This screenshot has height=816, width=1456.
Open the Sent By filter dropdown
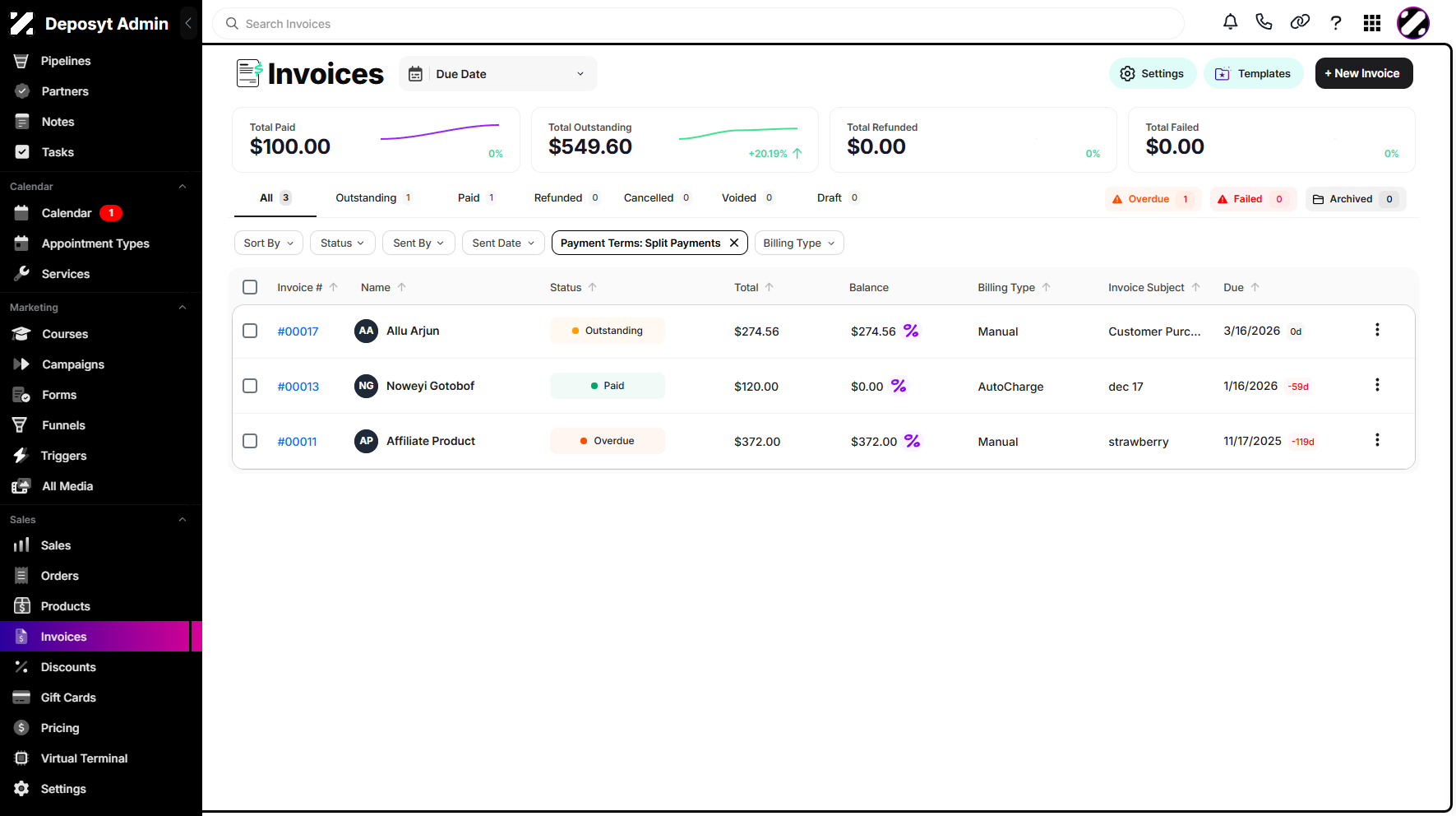click(418, 243)
